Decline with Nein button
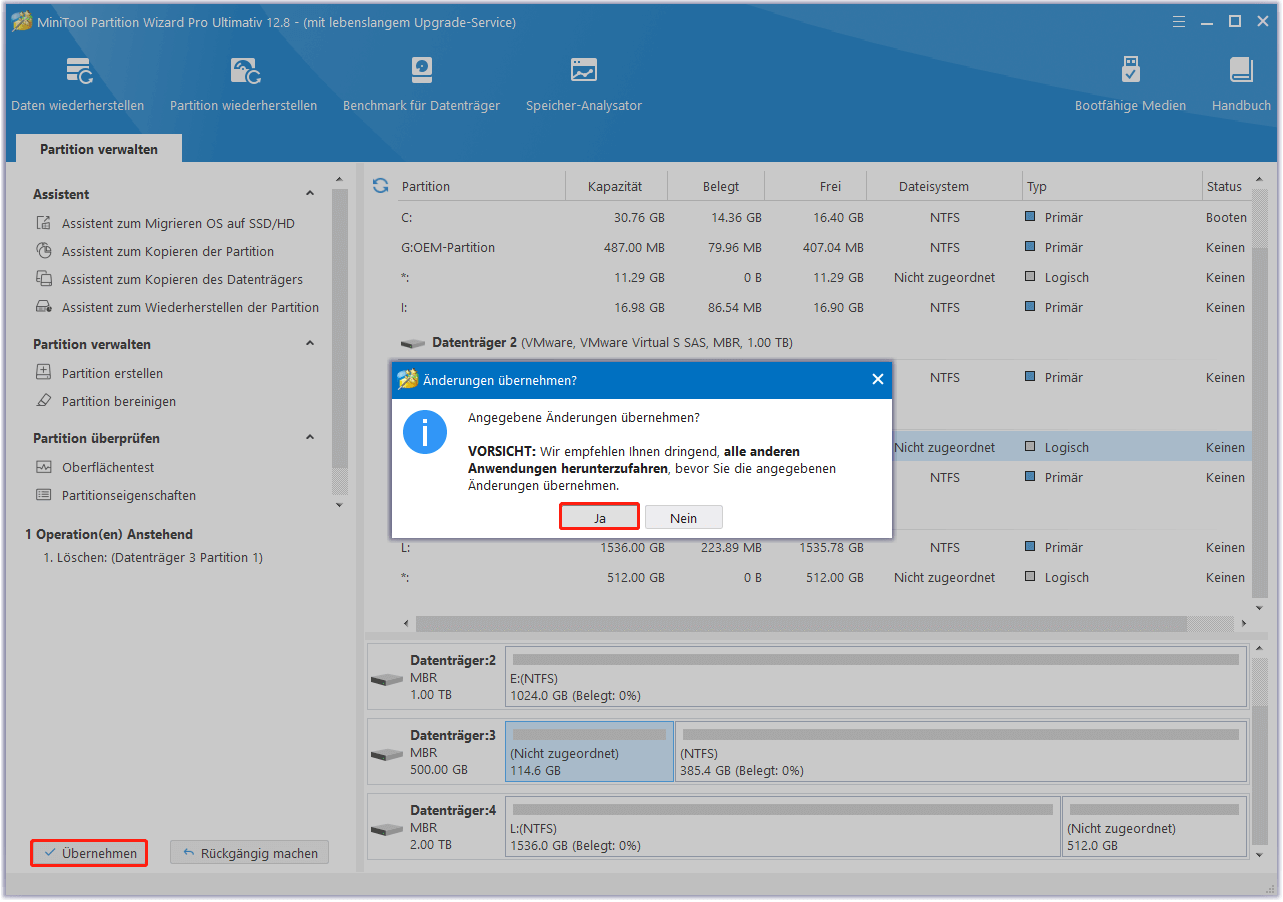1283x902 pixels. (684, 517)
